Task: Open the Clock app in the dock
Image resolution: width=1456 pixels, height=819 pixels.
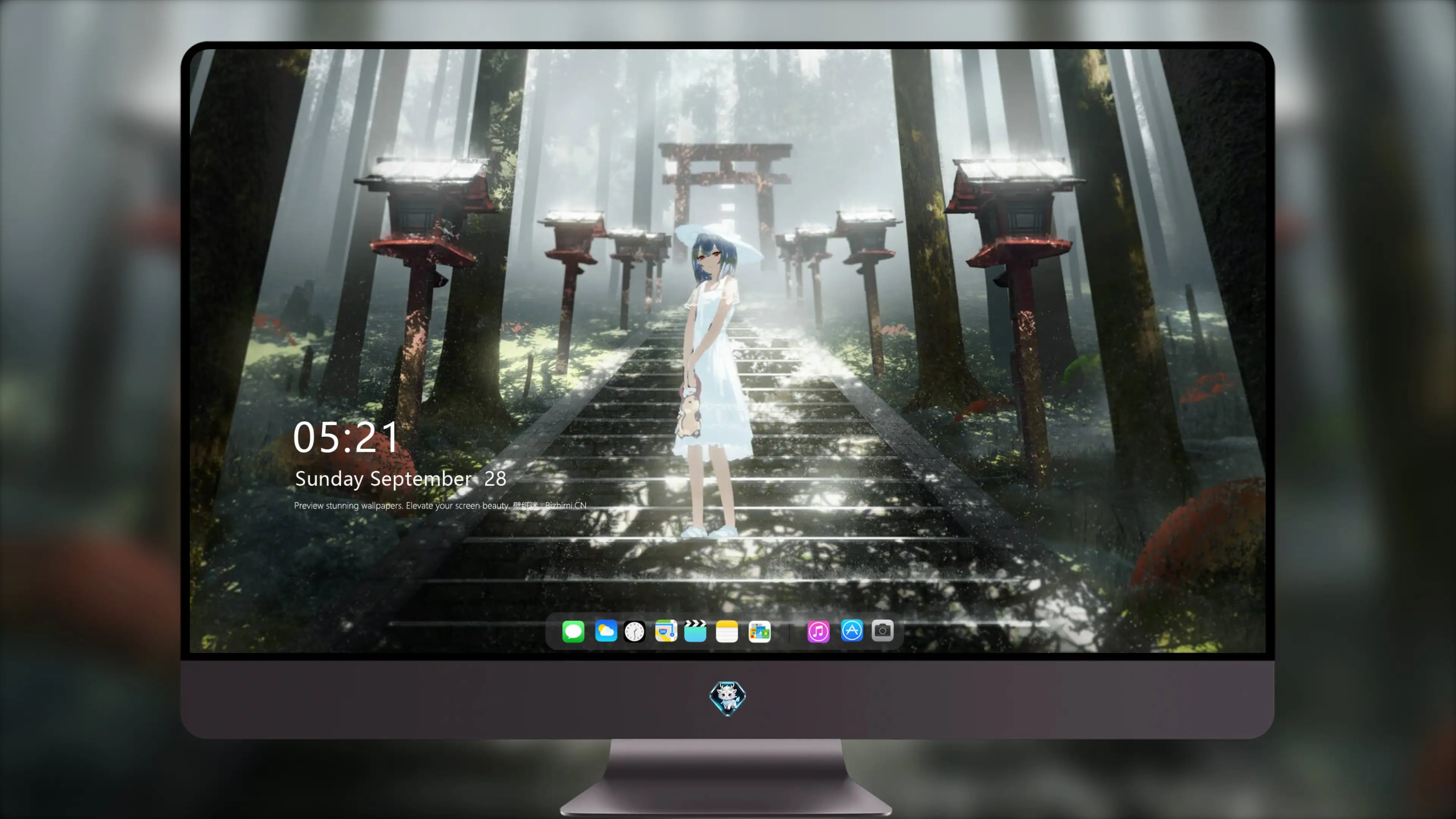Action: tap(634, 631)
